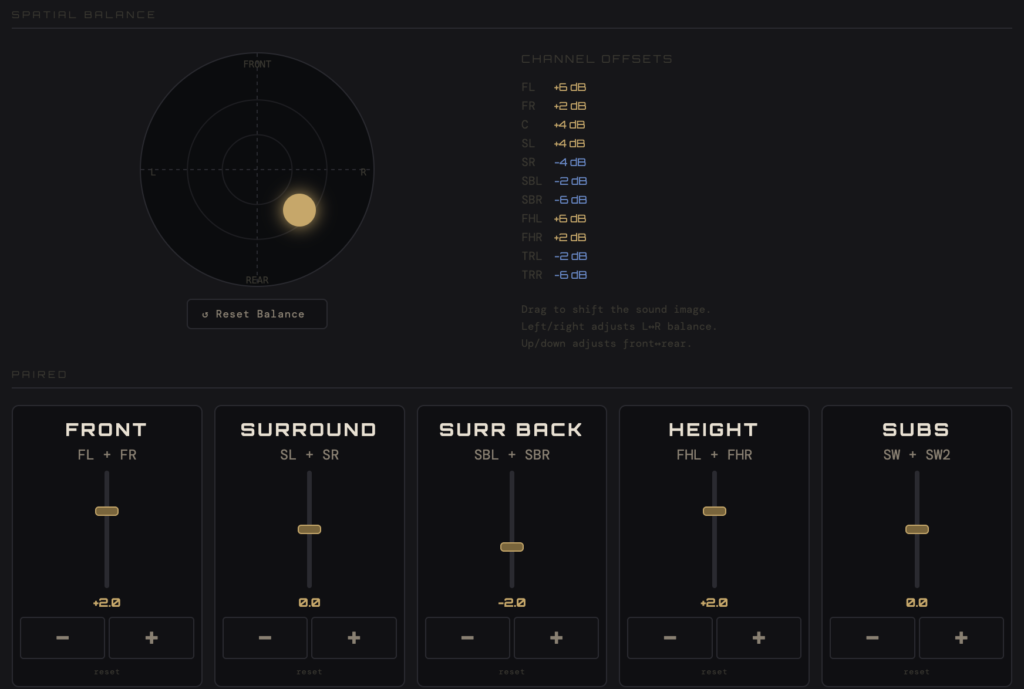Screen dimensions: 1024x689
Task: Click the SURR BACK fader handle
Action: coord(512,547)
